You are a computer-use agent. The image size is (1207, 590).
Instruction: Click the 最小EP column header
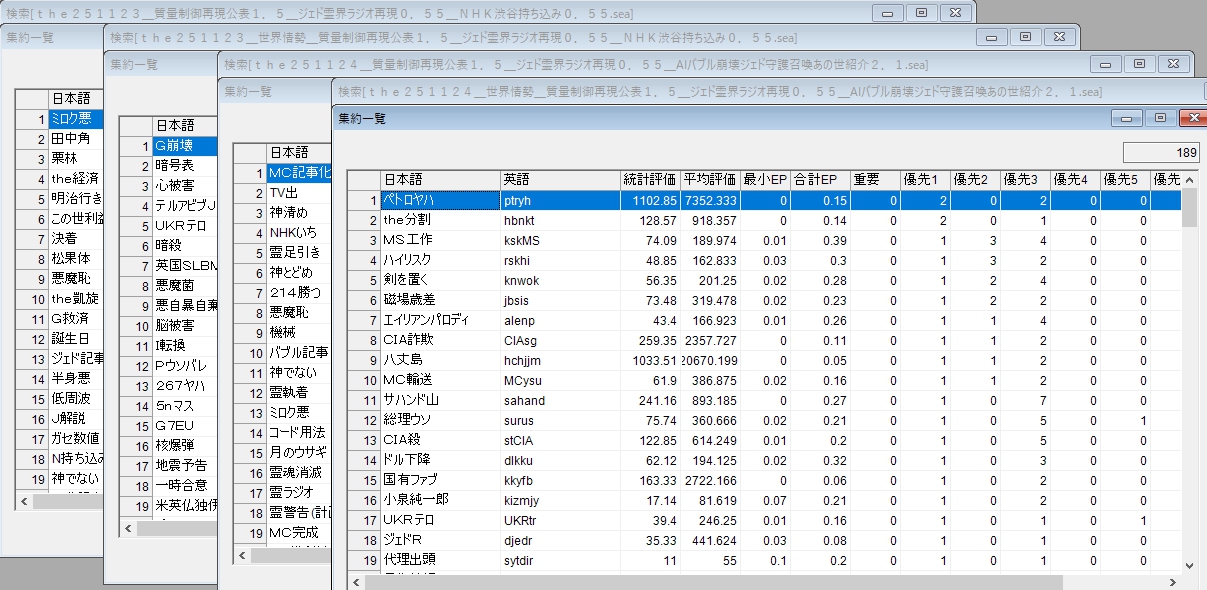pyautogui.click(x=765, y=180)
